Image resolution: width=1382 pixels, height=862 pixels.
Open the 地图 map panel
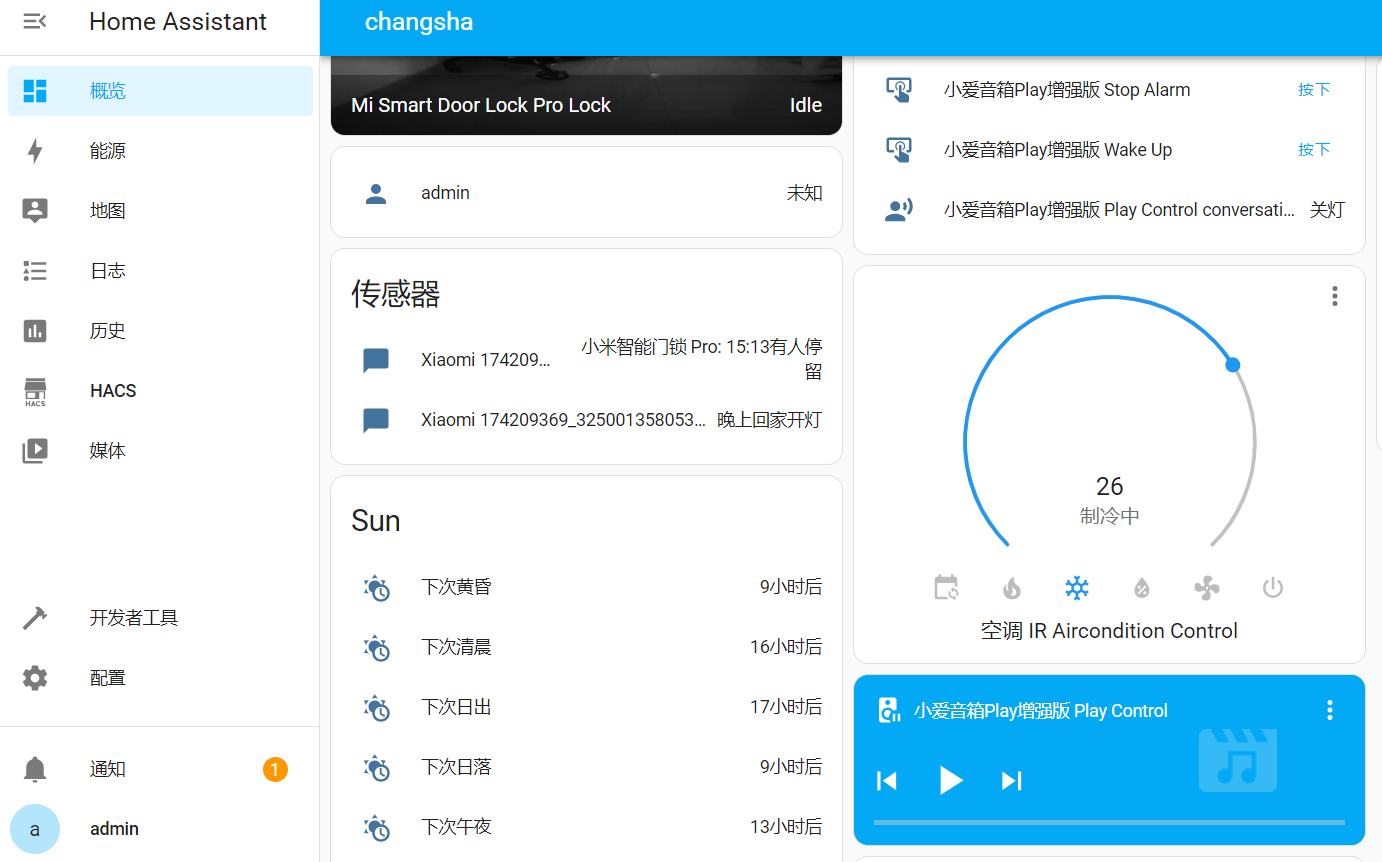click(160, 211)
